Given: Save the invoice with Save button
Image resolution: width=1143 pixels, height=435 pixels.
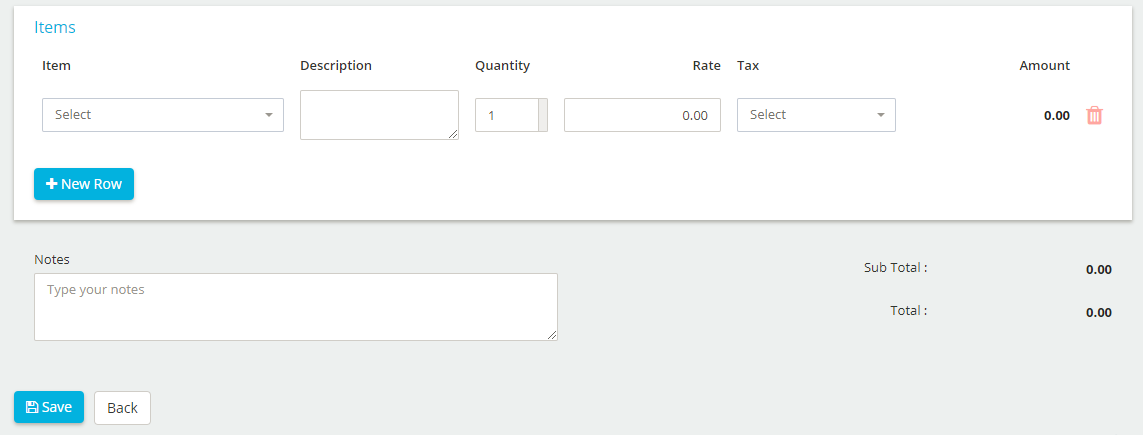Looking at the screenshot, I should tap(49, 407).
